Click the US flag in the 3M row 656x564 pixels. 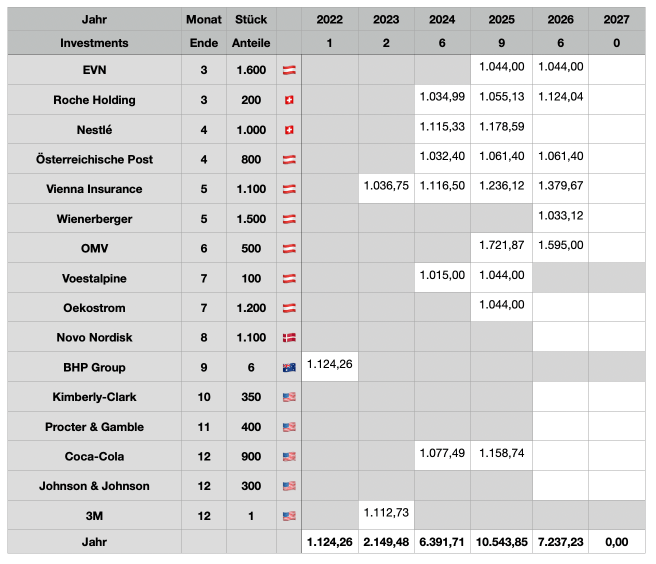click(290, 516)
